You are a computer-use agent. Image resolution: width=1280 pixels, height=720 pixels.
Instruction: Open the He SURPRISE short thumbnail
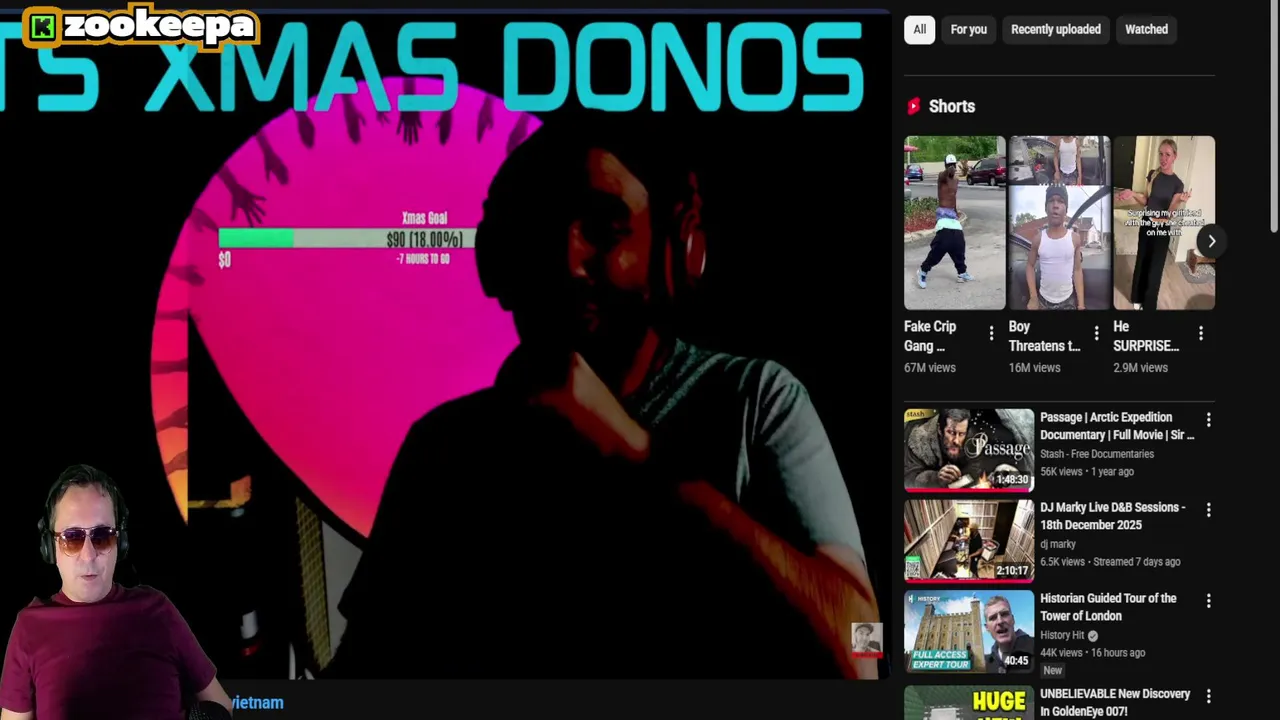[x=1164, y=223]
